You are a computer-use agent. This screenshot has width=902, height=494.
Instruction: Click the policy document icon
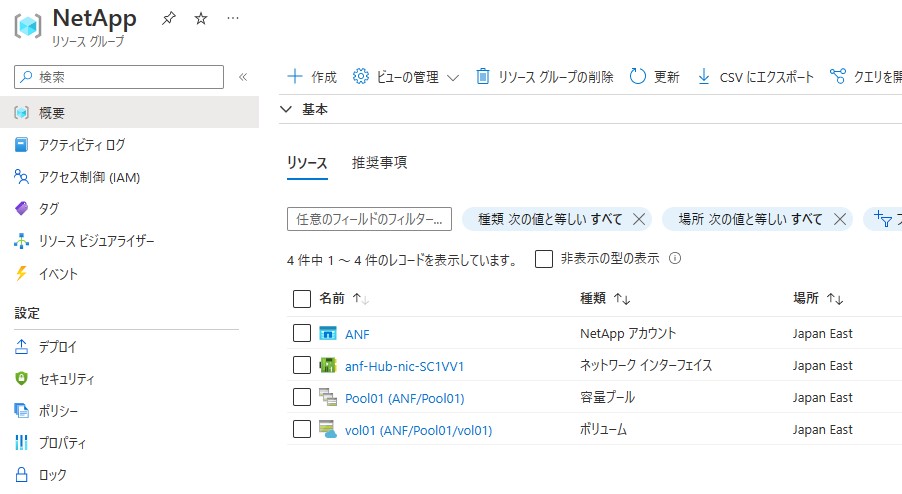[21, 411]
